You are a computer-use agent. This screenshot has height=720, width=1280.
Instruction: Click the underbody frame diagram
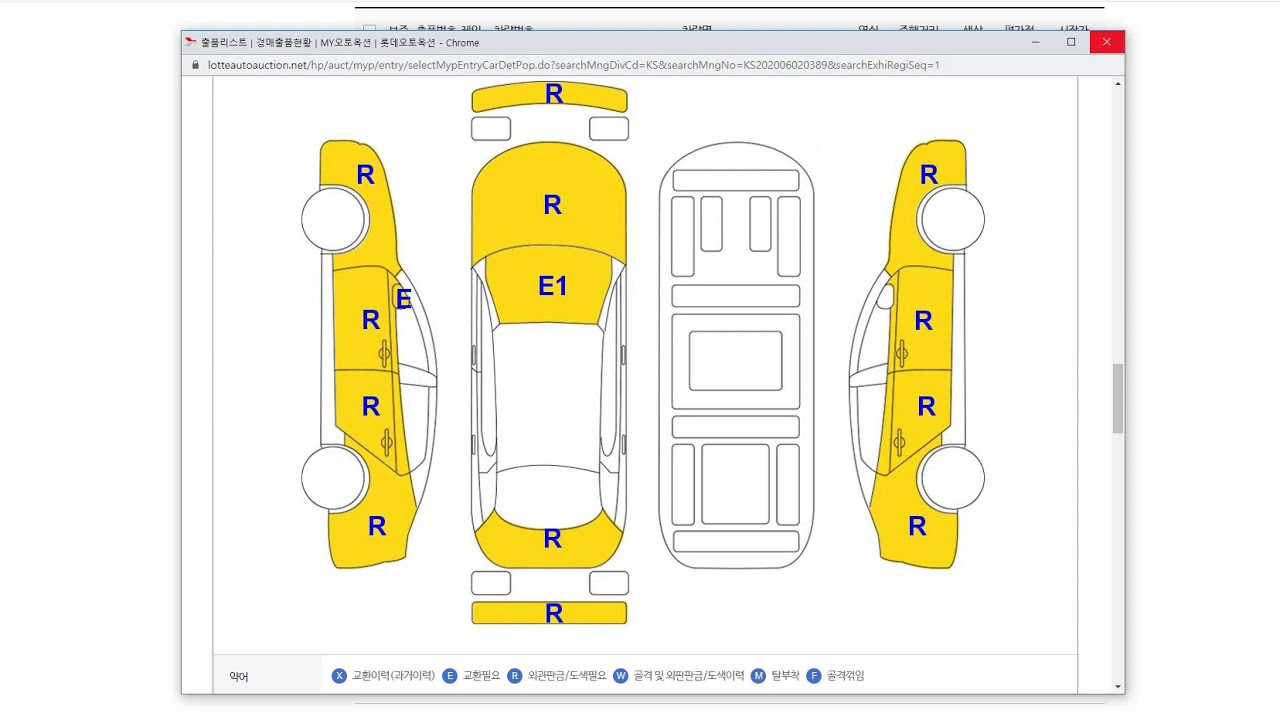click(736, 355)
